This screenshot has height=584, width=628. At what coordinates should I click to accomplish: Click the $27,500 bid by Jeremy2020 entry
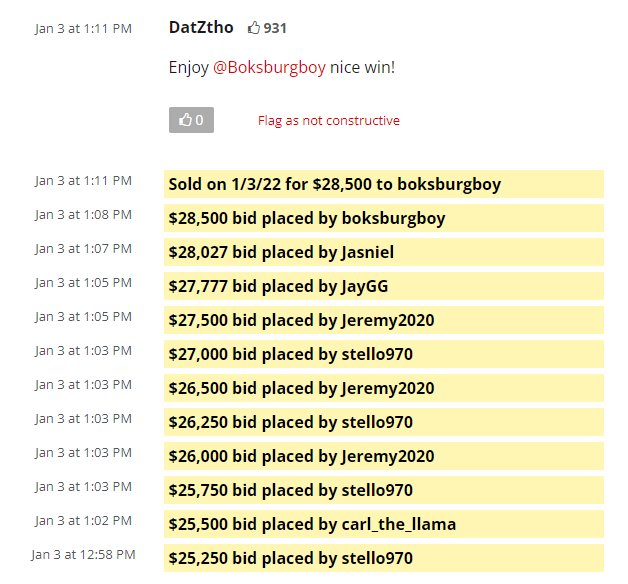(384, 320)
